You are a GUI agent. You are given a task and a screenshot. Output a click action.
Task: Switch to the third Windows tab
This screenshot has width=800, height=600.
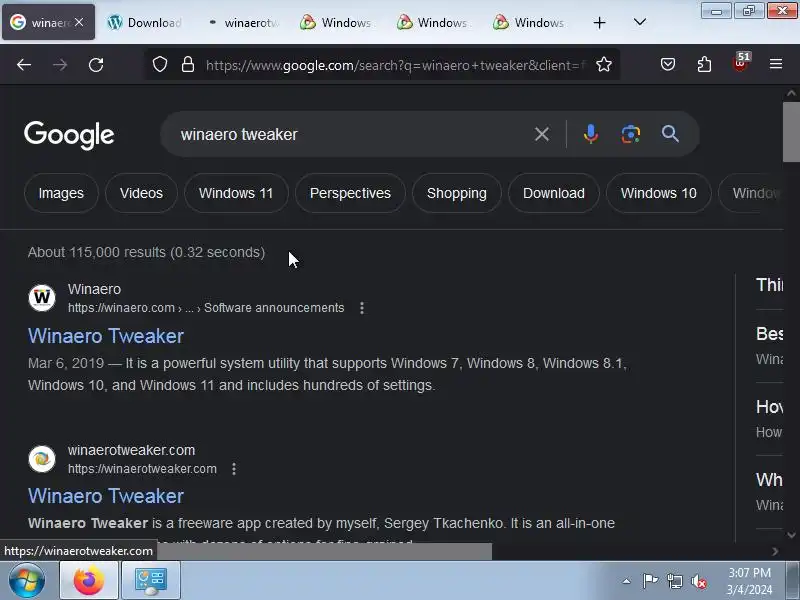point(531,22)
